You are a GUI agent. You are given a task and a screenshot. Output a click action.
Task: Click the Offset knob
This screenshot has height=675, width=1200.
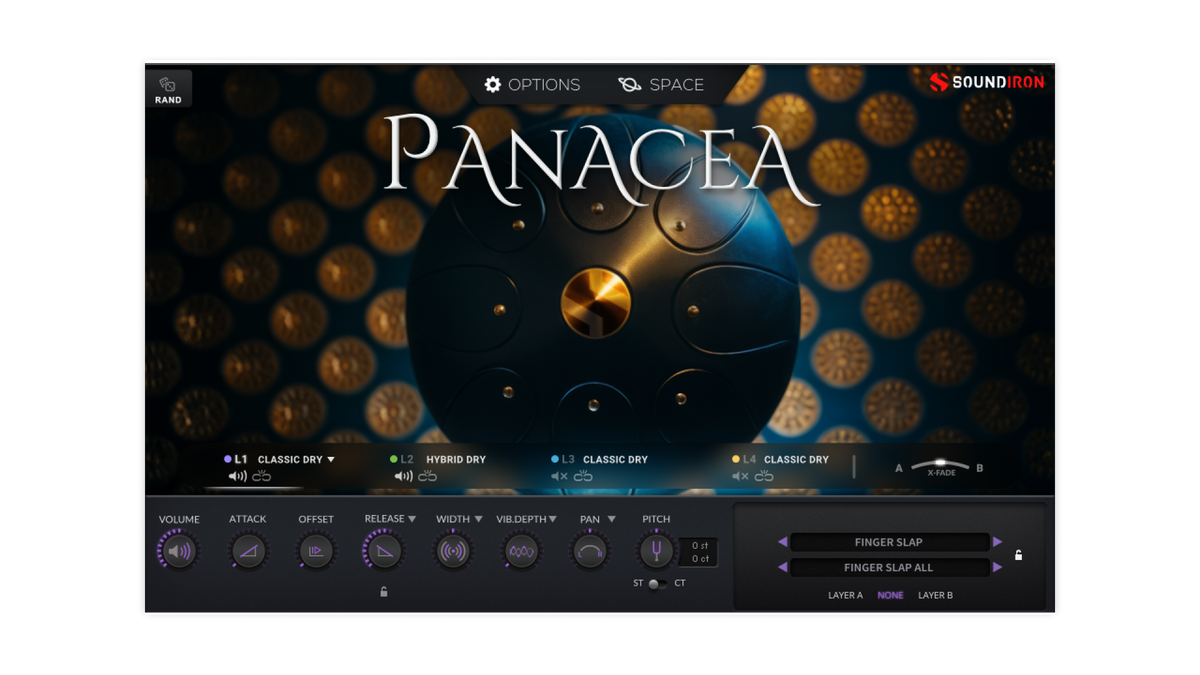click(x=316, y=551)
